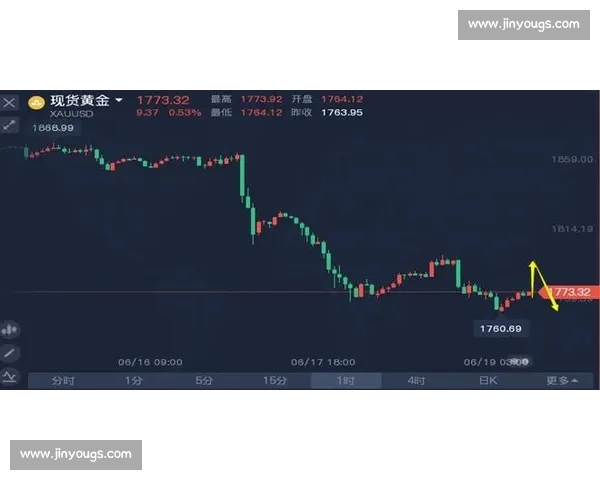
Task: Click the low price label 1760.69
Action: click(501, 329)
